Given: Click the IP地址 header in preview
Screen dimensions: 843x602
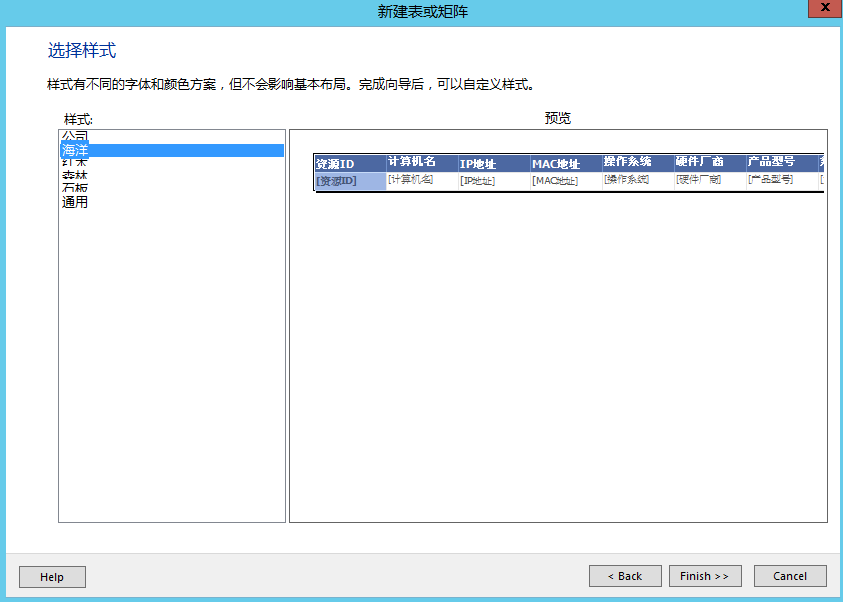Looking at the screenshot, I should click(x=494, y=163).
